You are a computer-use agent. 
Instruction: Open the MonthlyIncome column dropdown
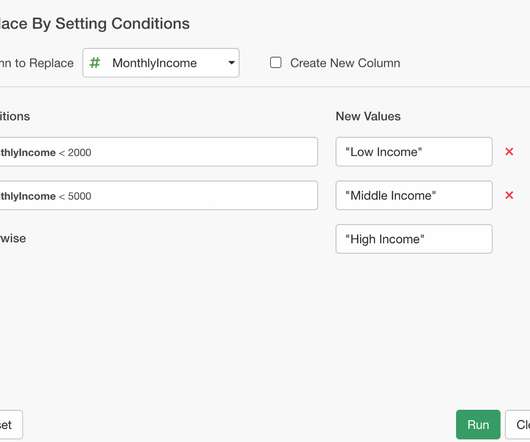161,63
